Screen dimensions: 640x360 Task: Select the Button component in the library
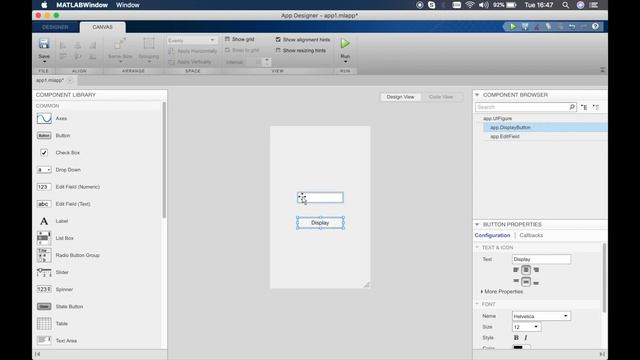[62, 136]
